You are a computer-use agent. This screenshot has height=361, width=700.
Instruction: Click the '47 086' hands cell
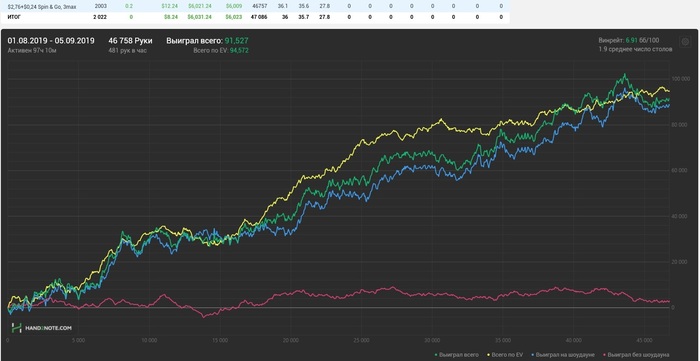tap(259, 17)
